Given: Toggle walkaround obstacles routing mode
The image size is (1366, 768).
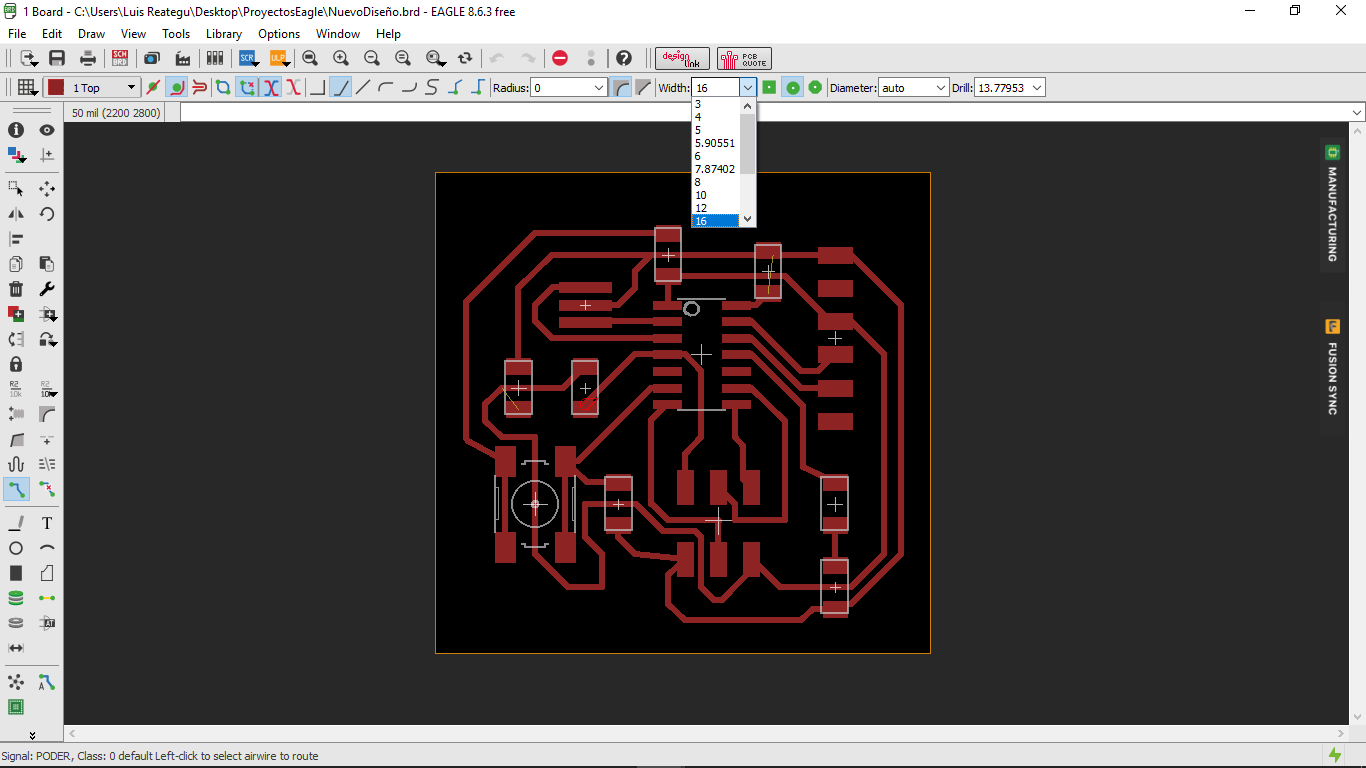Looking at the screenshot, I should click(x=176, y=87).
